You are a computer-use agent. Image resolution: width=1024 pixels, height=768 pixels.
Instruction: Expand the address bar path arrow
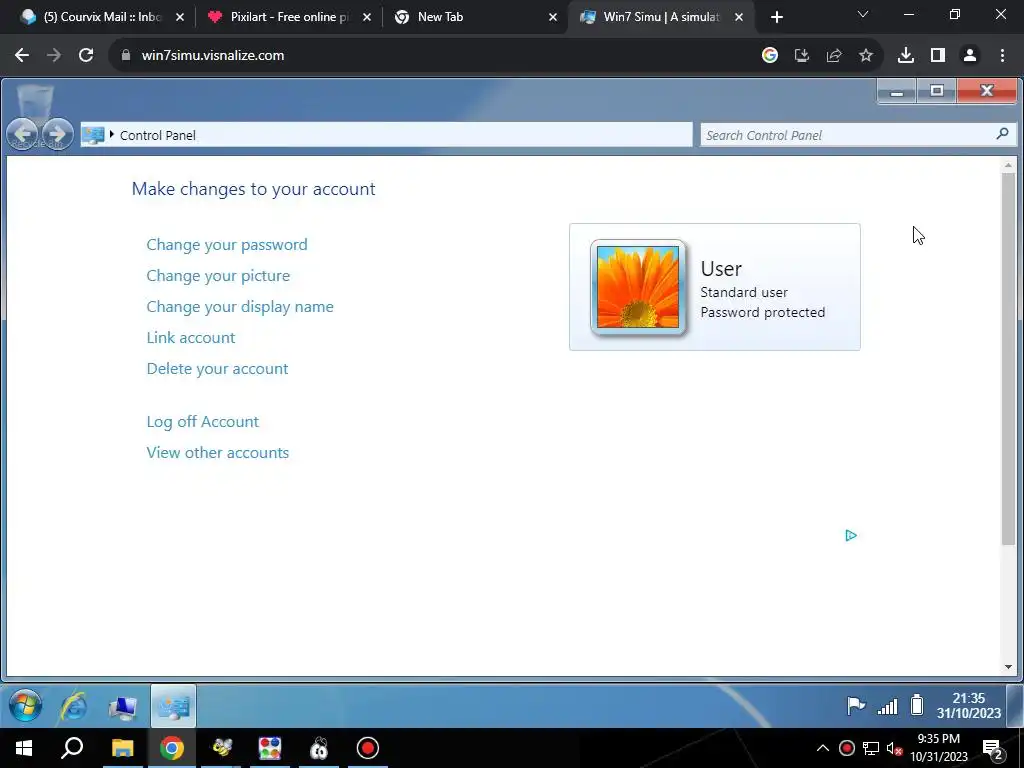tap(112, 135)
